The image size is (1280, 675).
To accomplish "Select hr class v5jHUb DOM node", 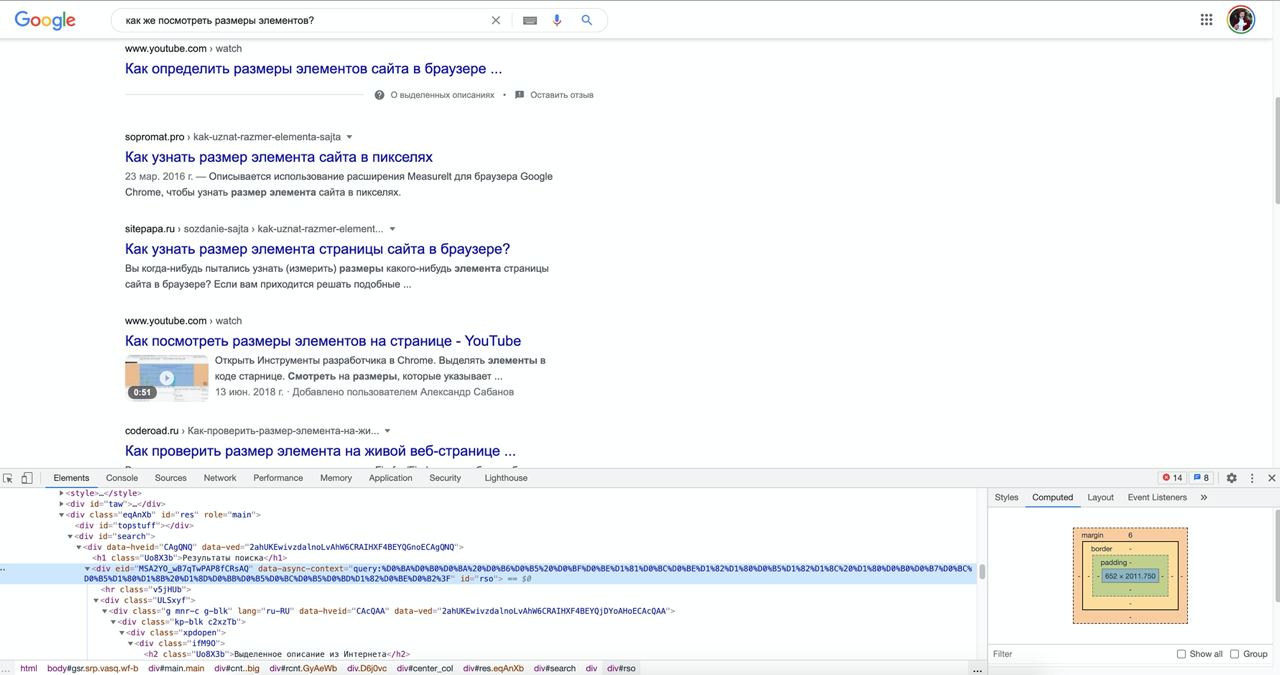I will tap(146, 590).
